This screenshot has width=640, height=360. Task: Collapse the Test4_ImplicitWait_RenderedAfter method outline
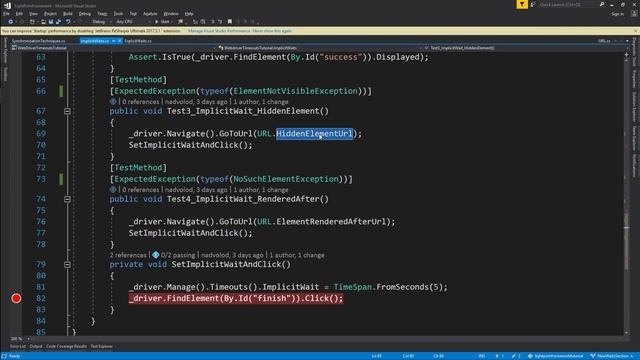pos(67,199)
